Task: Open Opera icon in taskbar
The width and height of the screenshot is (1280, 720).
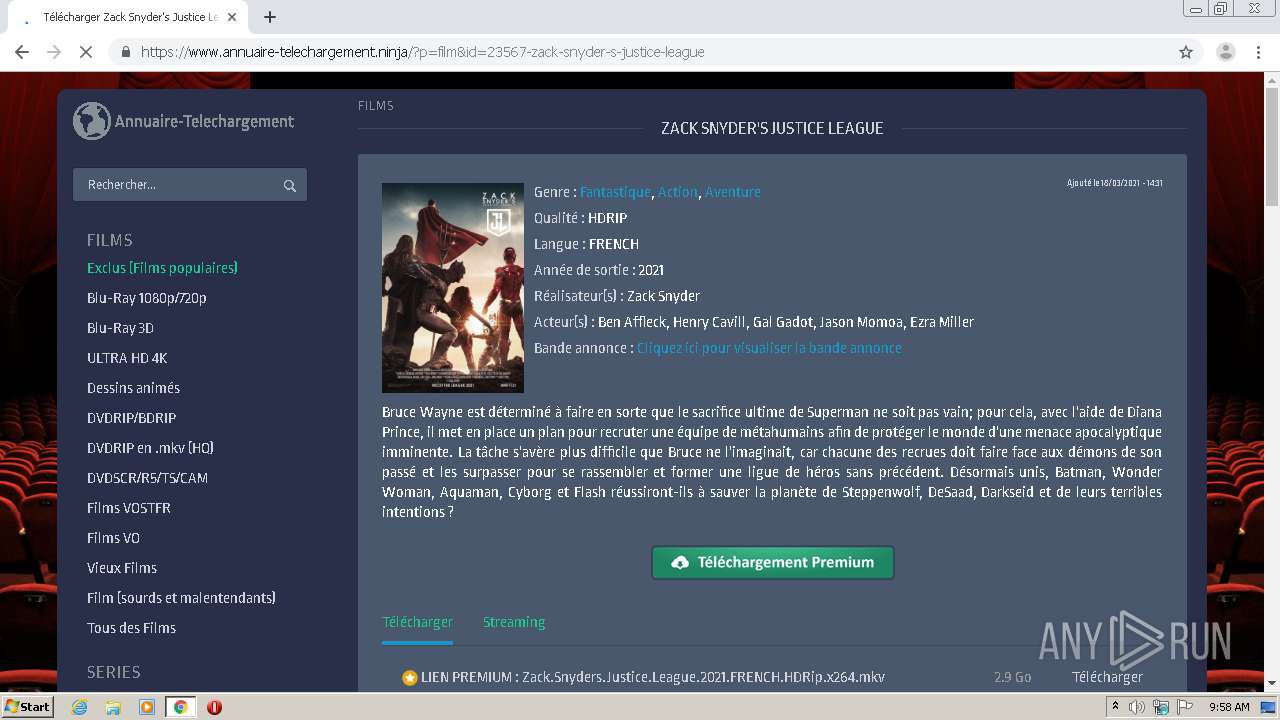Action: pyautogui.click(x=214, y=707)
